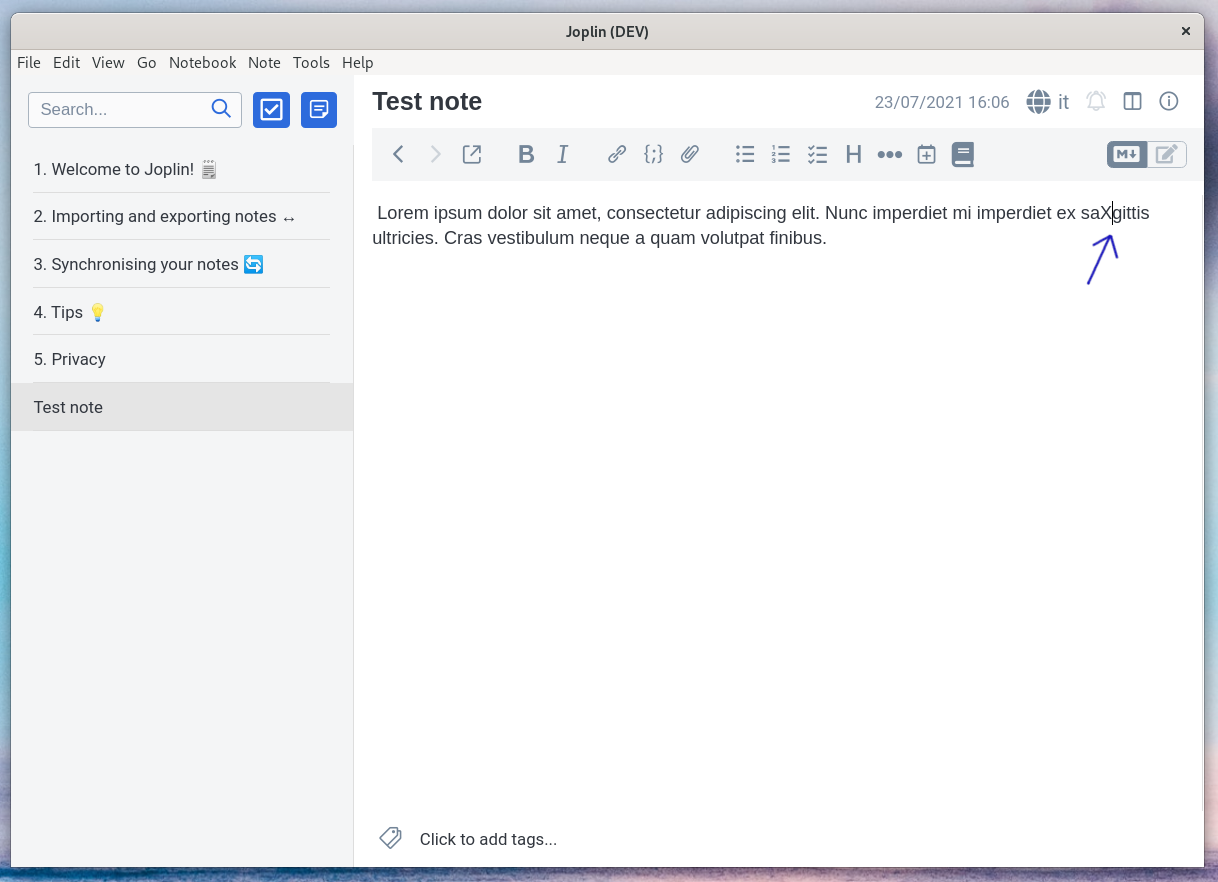Open note '5. Privacy'
This screenshot has width=1218, height=882.
click(x=182, y=359)
